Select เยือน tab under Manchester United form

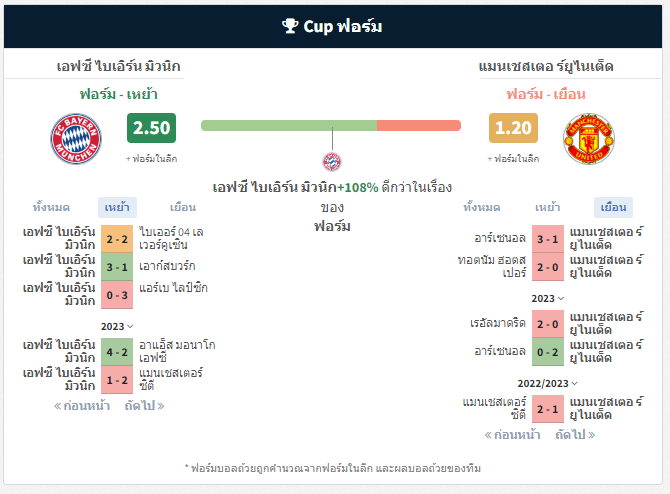coord(613,208)
